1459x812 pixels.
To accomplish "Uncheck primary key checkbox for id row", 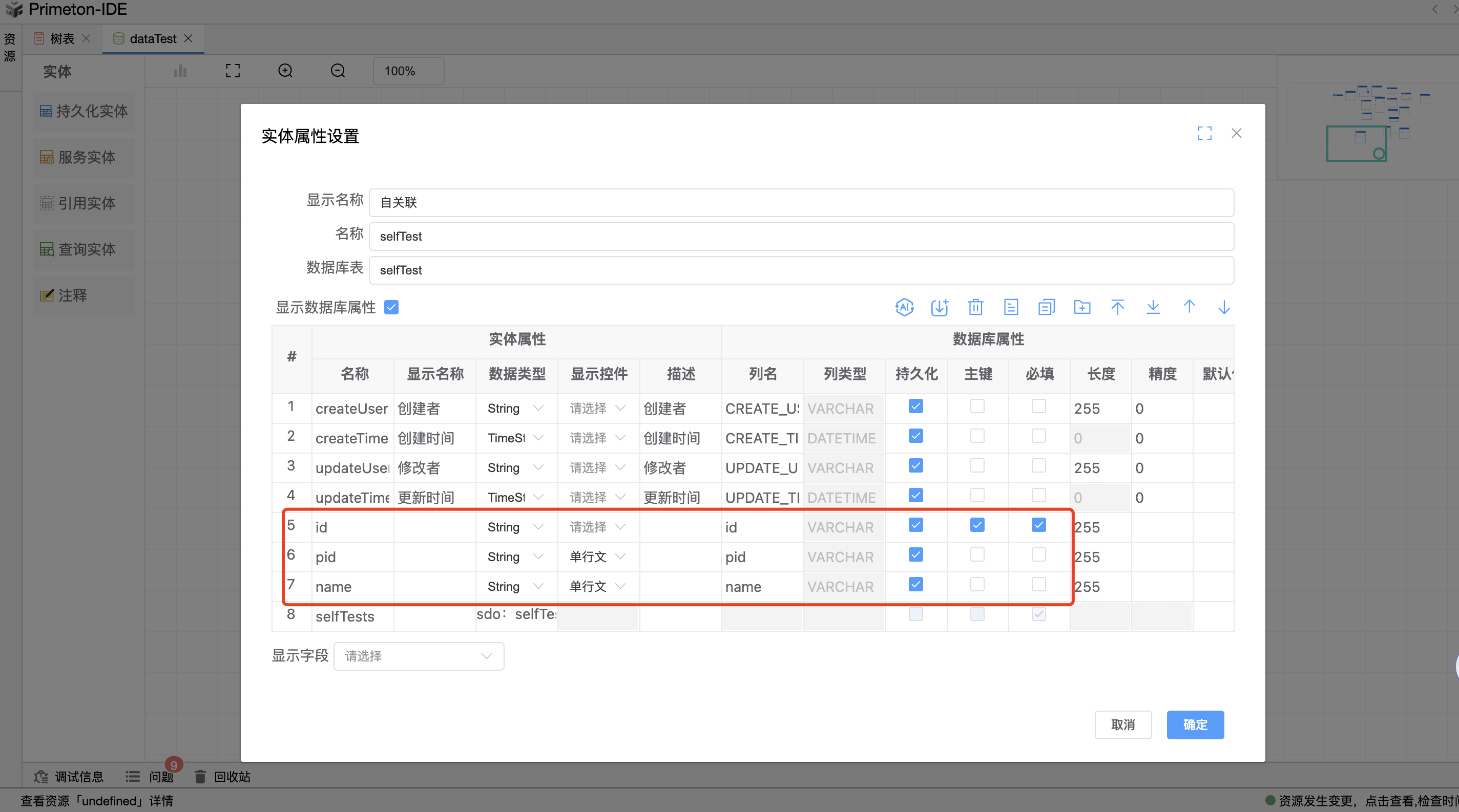I will pyautogui.click(x=977, y=525).
